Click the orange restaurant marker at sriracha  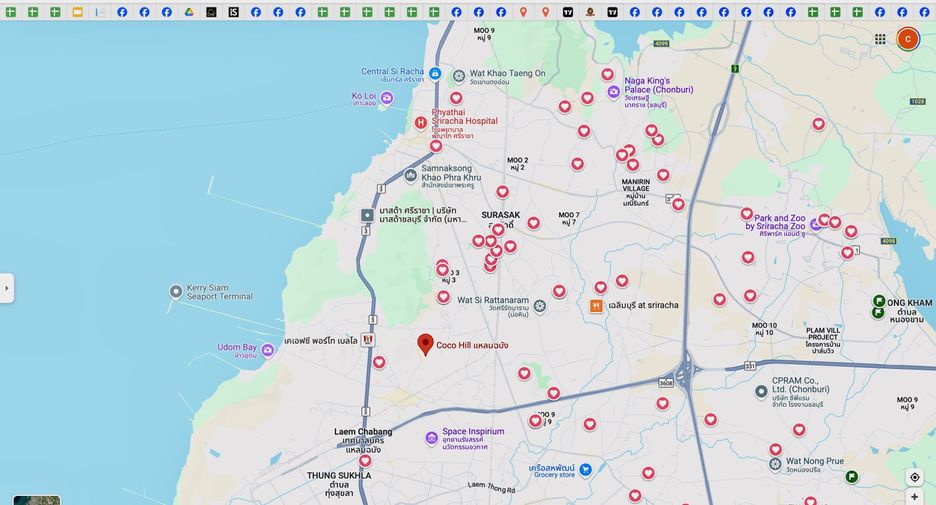596,306
